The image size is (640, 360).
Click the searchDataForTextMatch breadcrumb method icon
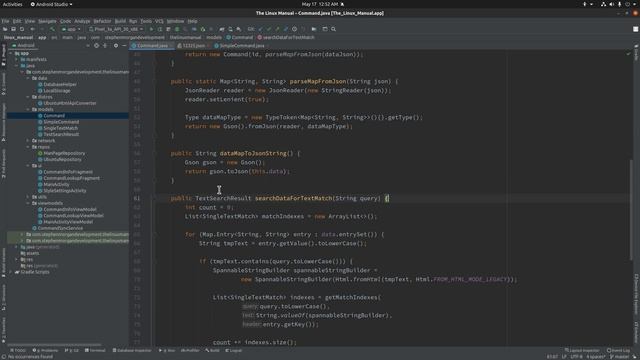point(260,37)
